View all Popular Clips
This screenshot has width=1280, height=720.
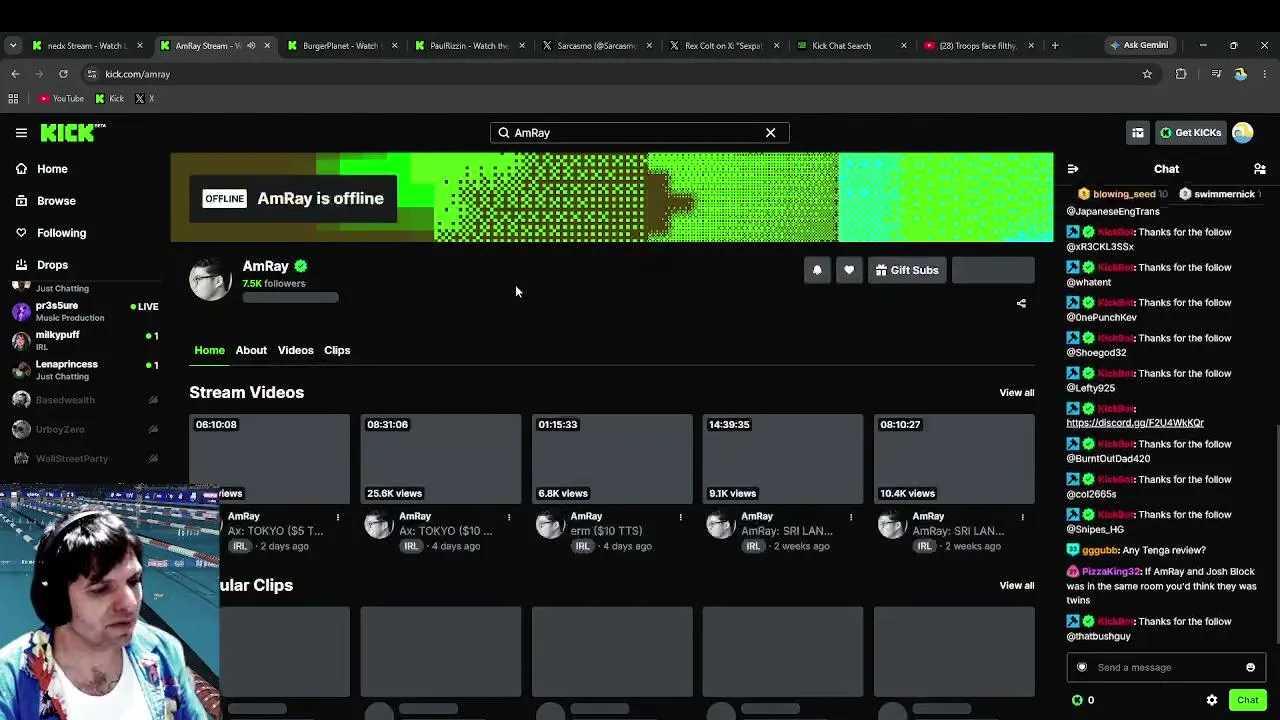(x=1017, y=586)
